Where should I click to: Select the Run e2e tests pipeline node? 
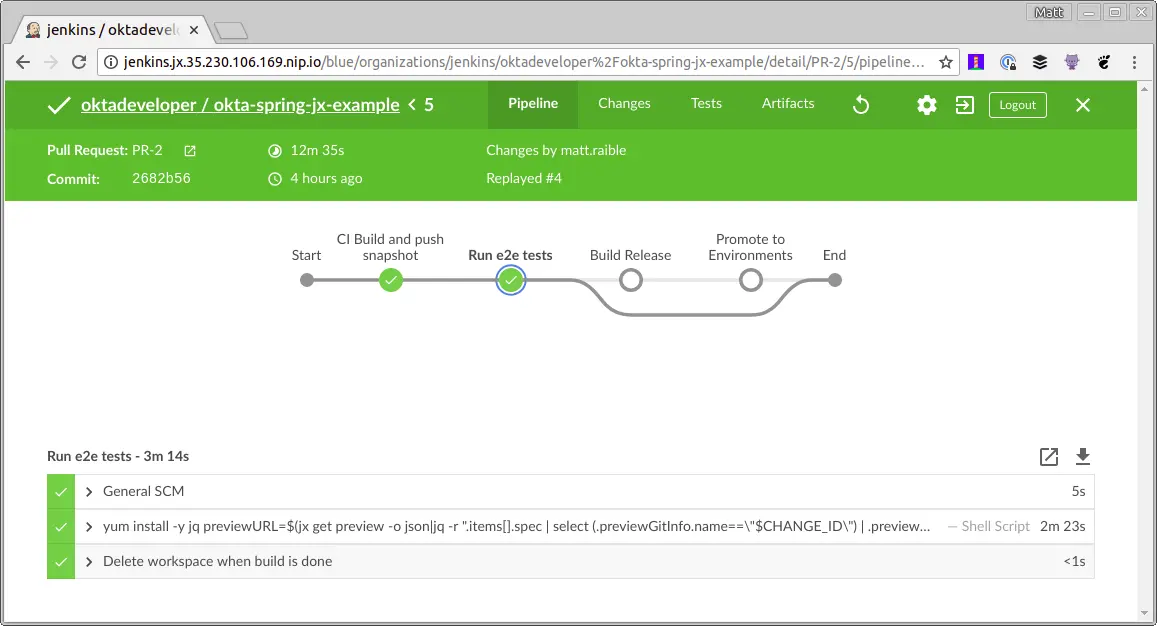click(x=510, y=280)
